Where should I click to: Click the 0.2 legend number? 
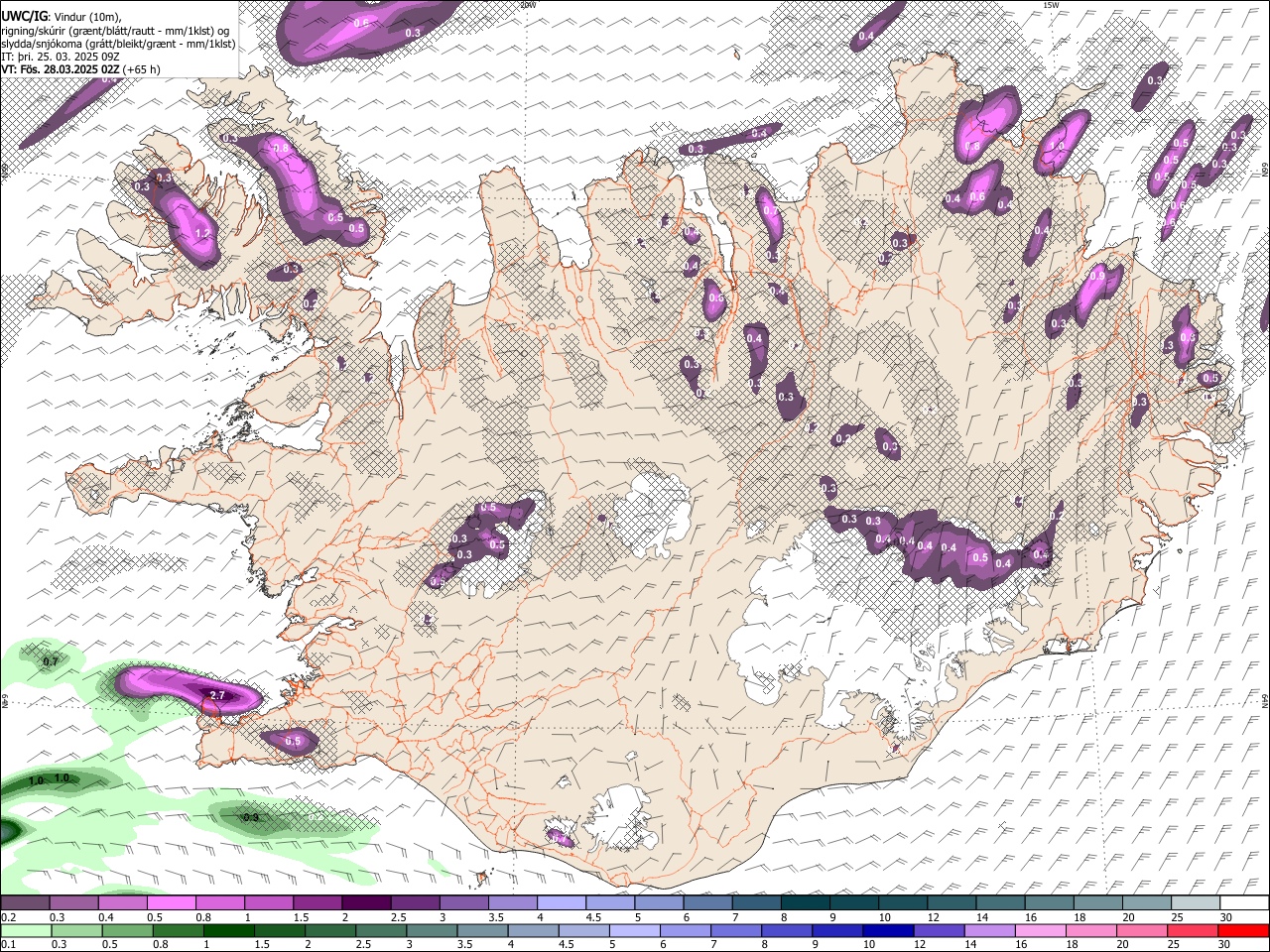8,917
